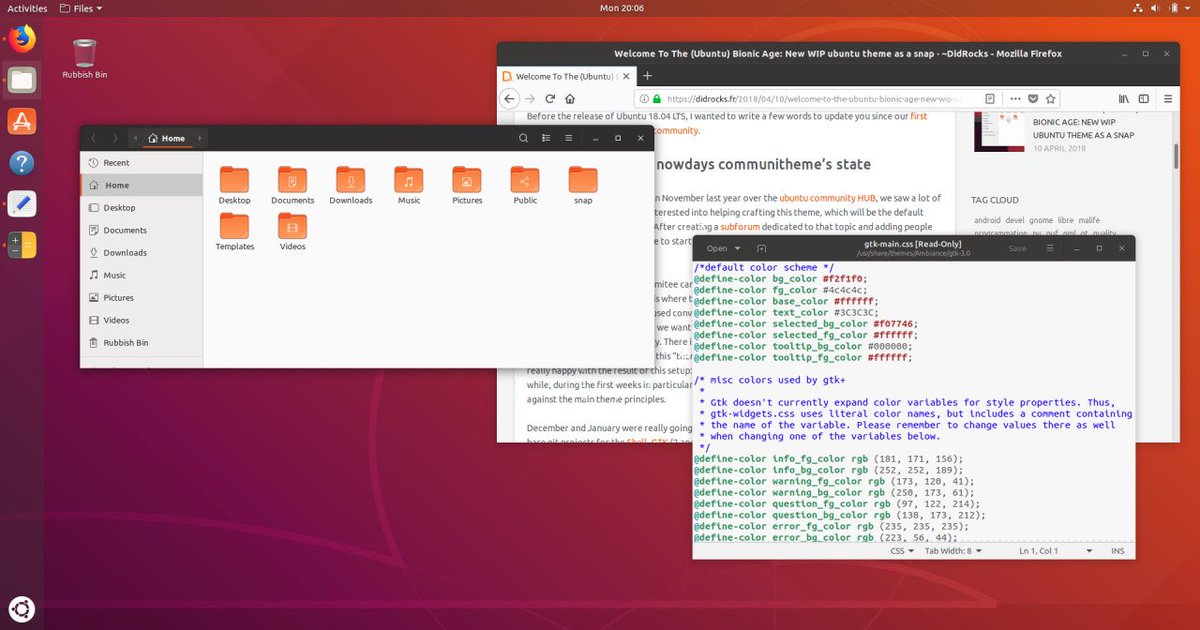Launch Ubuntu Software from the dock
This screenshot has width=1200, height=630.
point(21,120)
